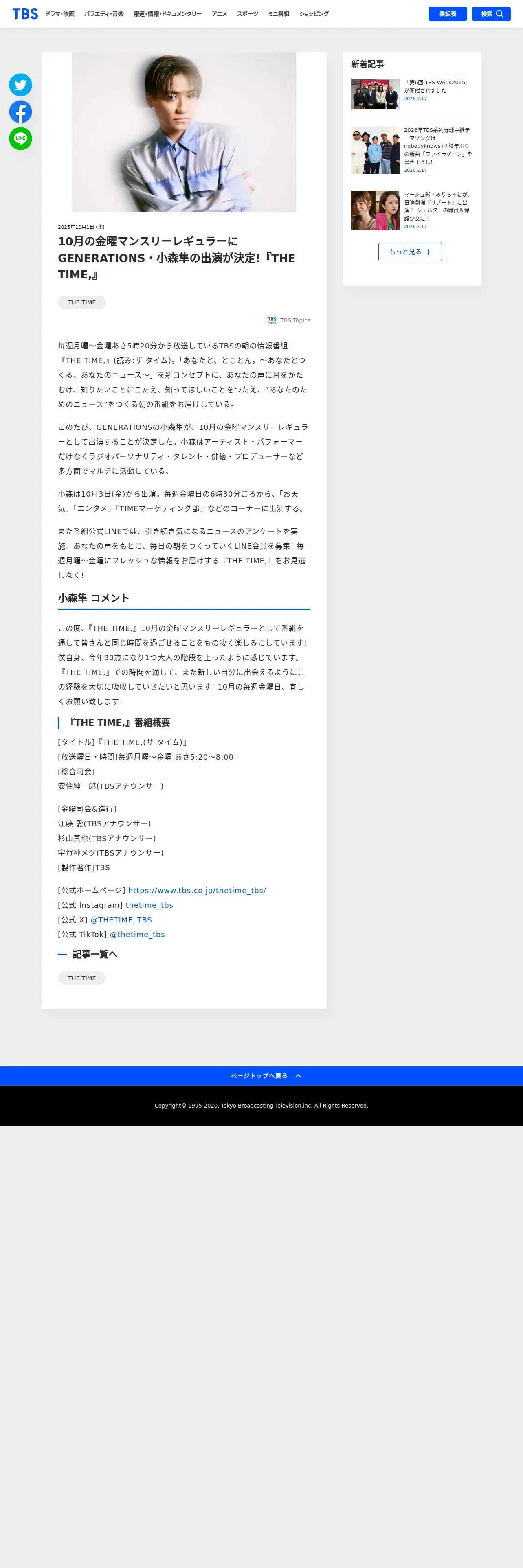Click the 検索 button

point(491,13)
